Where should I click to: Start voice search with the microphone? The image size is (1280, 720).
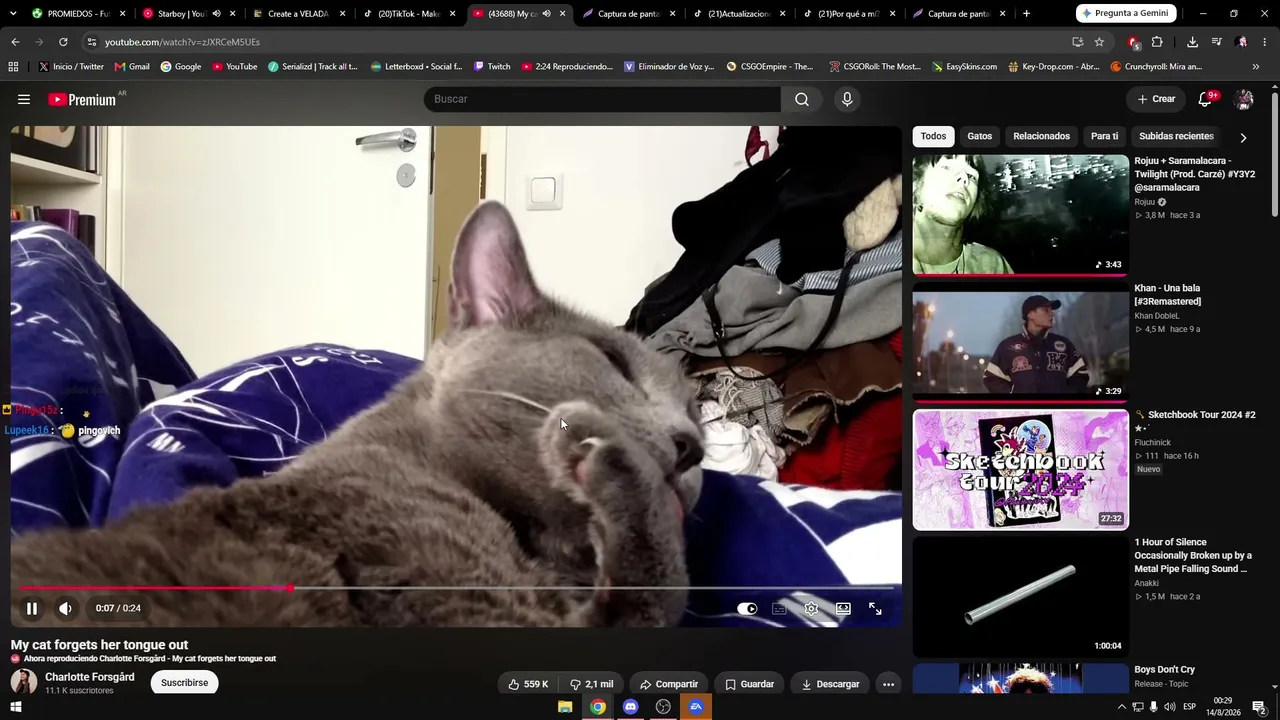click(x=847, y=99)
